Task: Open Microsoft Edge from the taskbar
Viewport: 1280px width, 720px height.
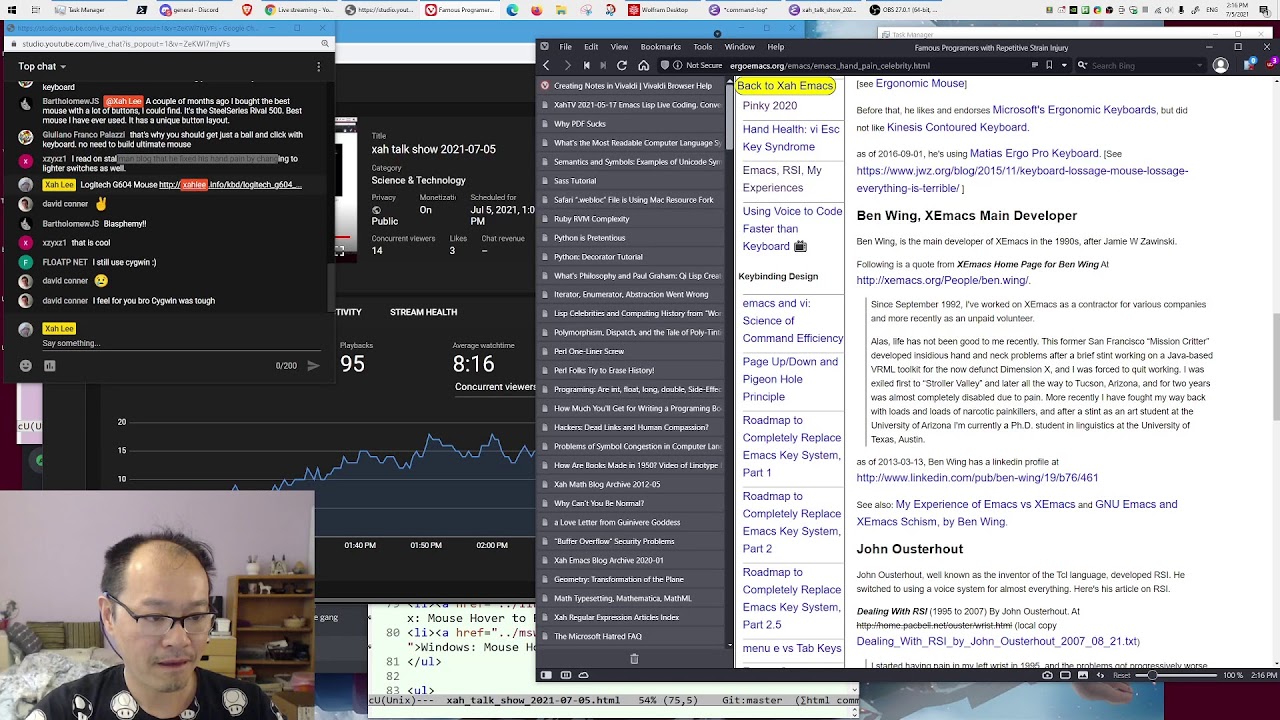Action: [x=512, y=10]
